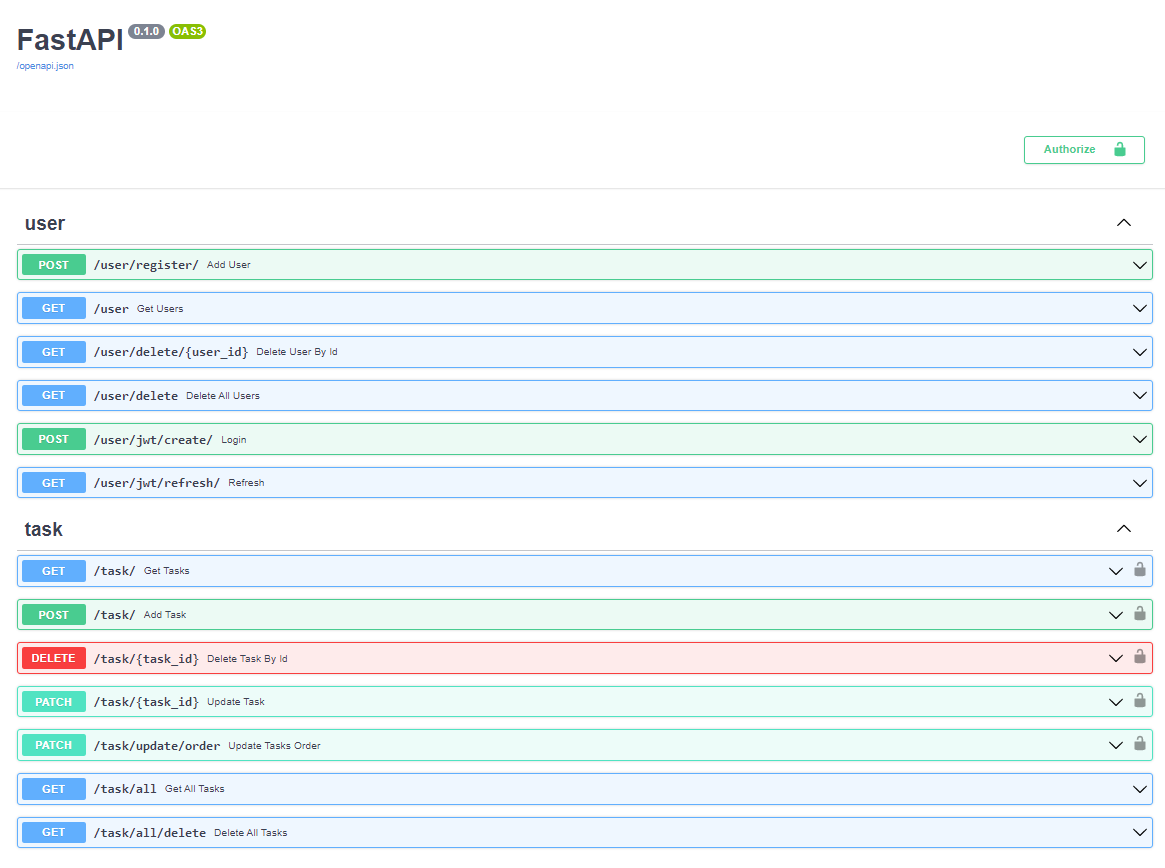The width and height of the screenshot is (1165, 868).
Task: Click the 'user' section heading
Action: click(x=45, y=224)
